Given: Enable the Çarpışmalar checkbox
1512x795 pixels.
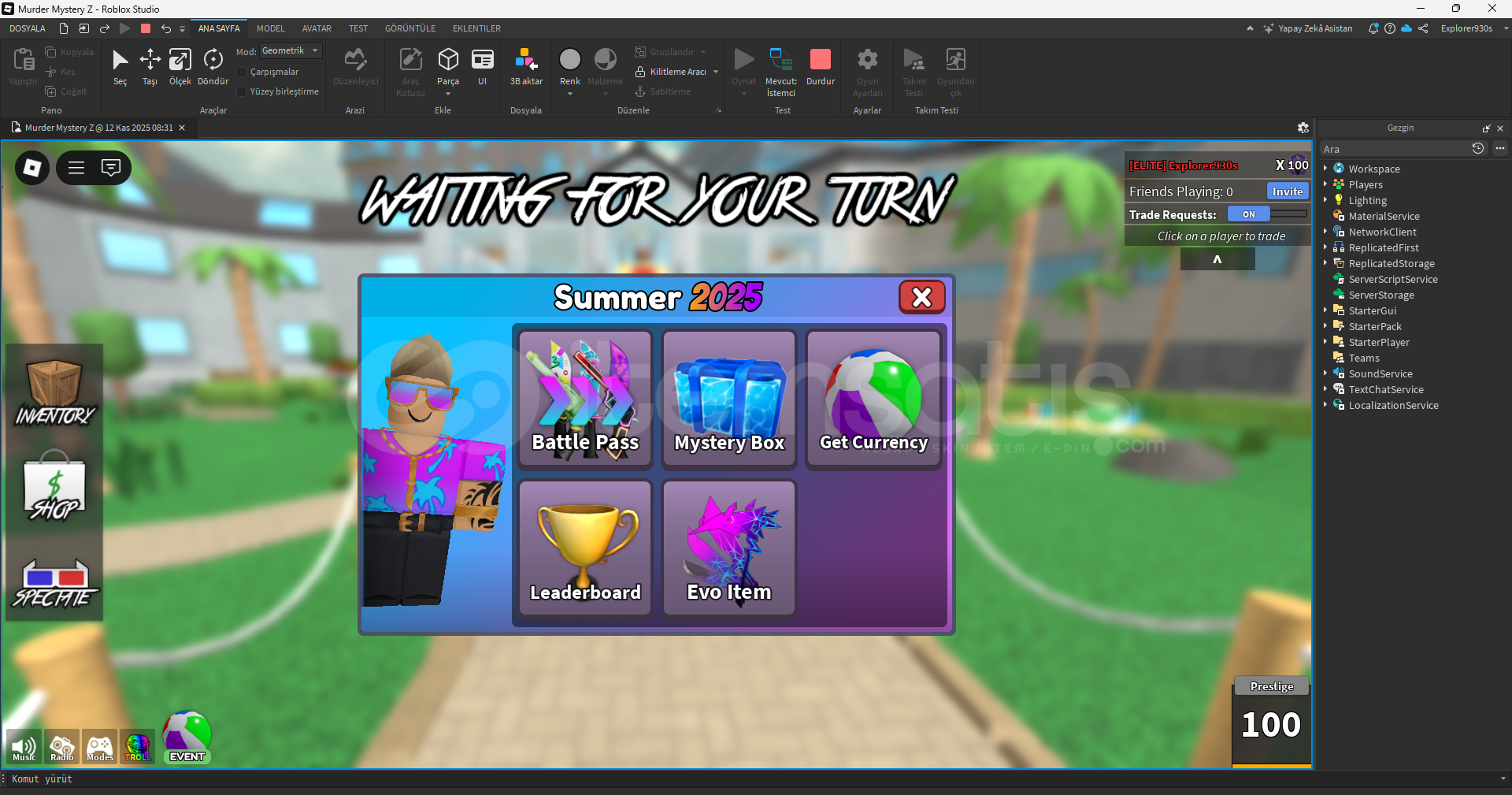Looking at the screenshot, I should point(243,72).
